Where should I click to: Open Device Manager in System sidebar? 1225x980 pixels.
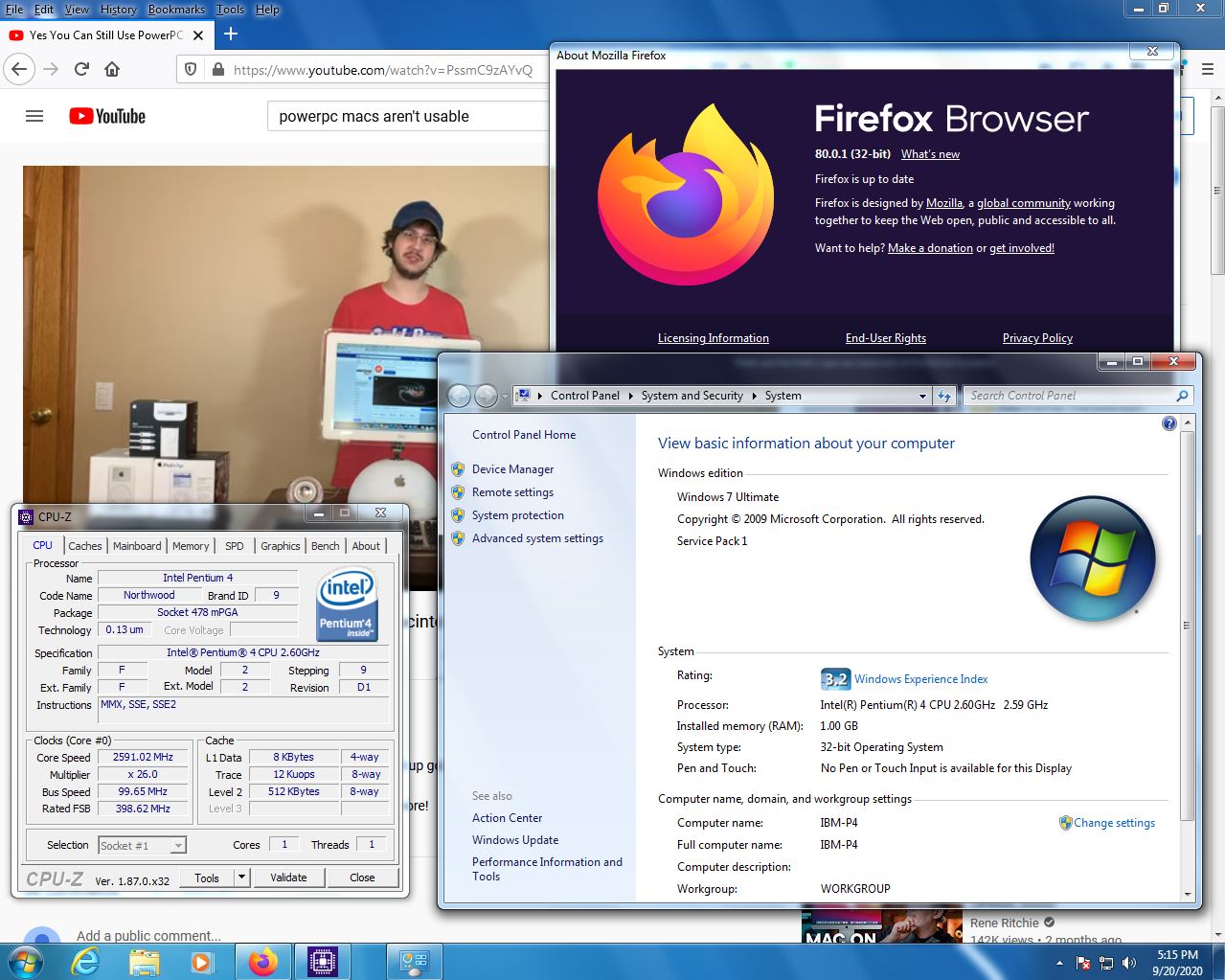512,469
